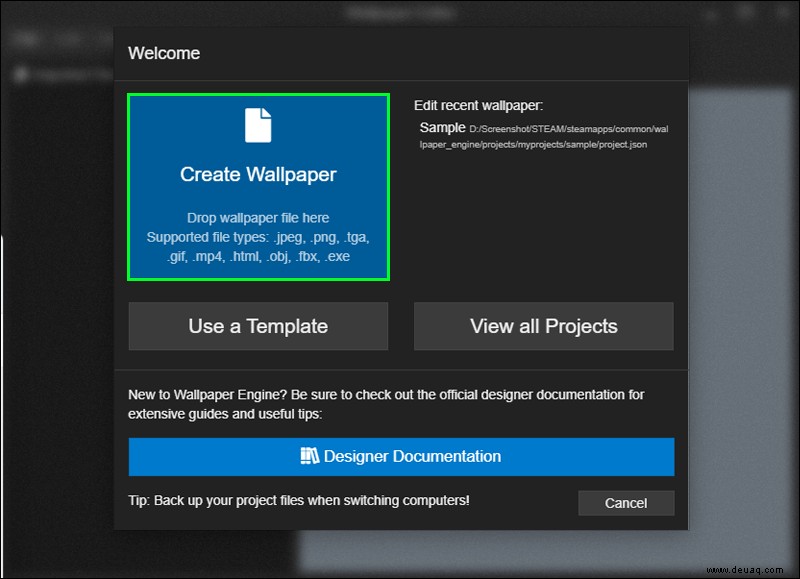Click the 'Drop wallpaper file here' text

[258, 218]
